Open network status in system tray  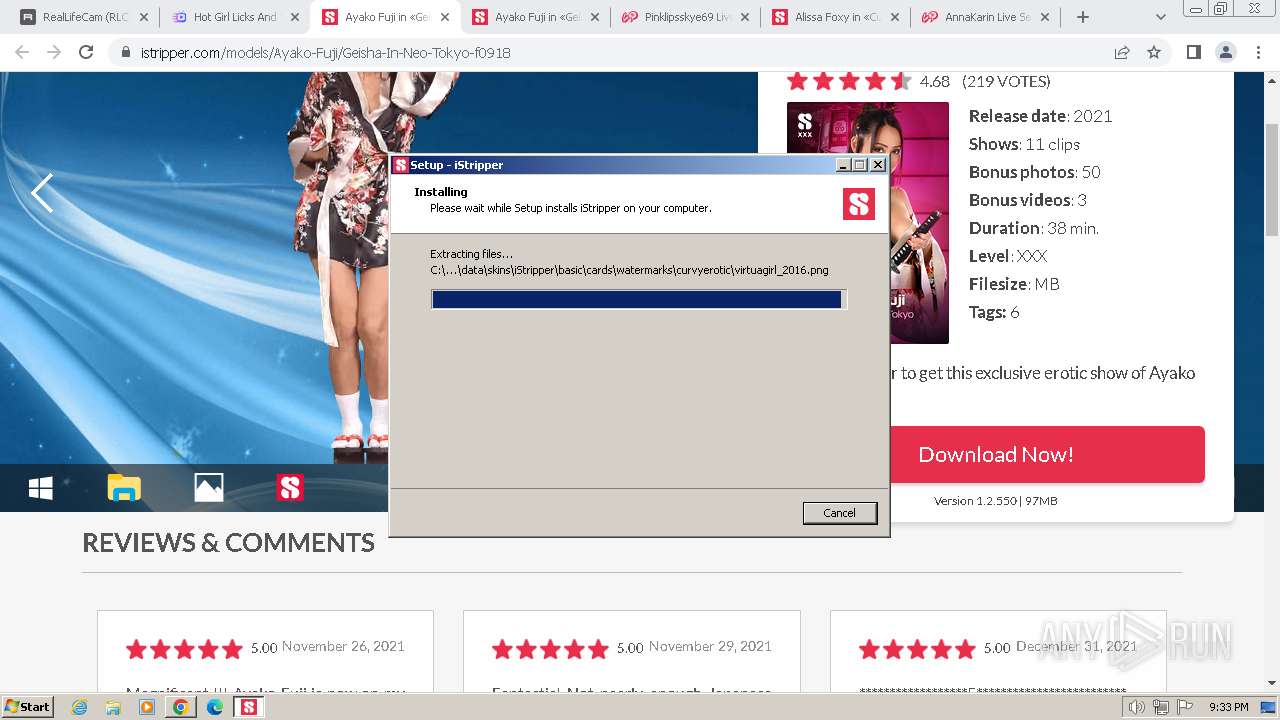(1161, 707)
